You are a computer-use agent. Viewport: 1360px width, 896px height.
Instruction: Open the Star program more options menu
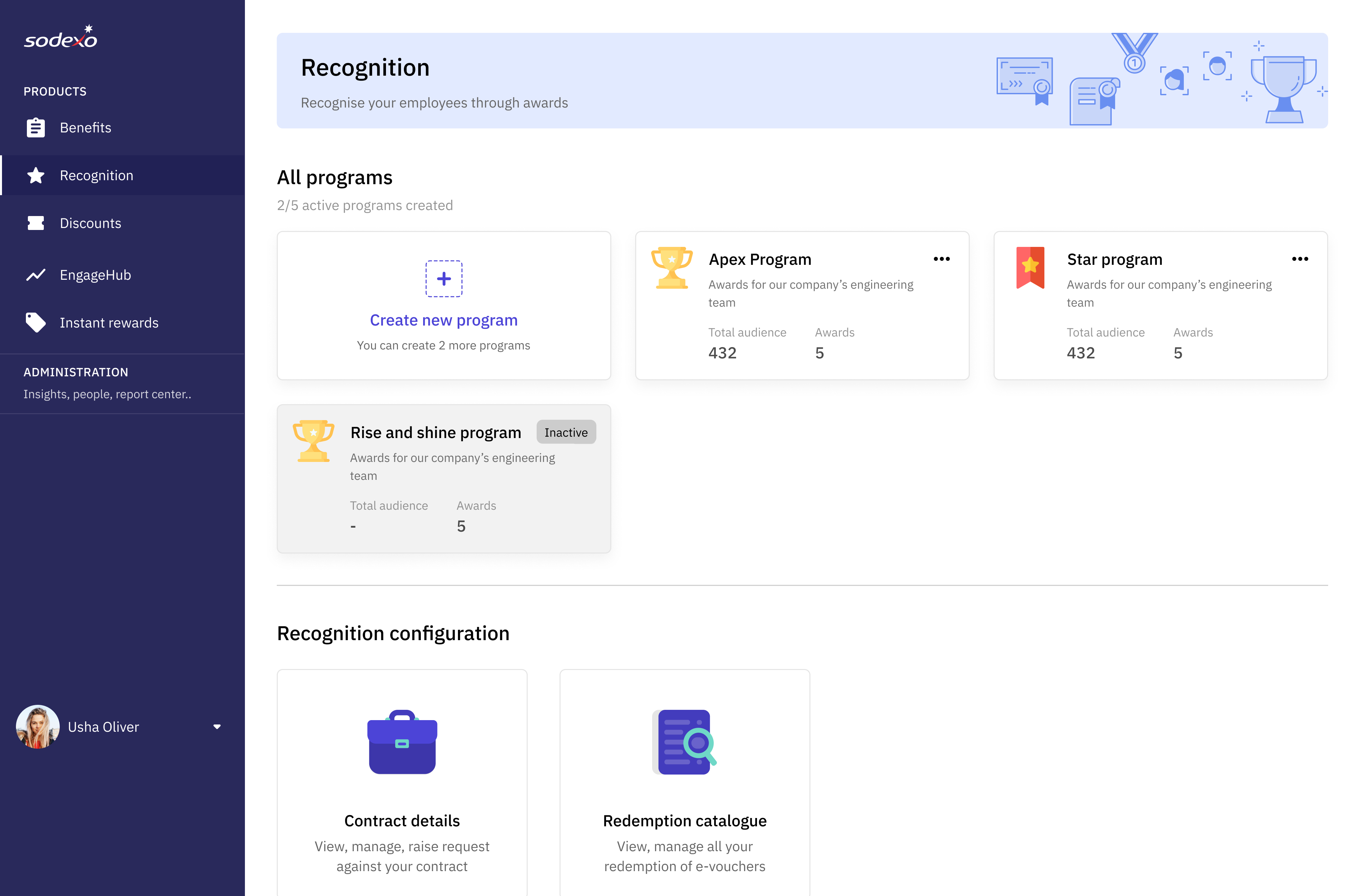(1299, 259)
